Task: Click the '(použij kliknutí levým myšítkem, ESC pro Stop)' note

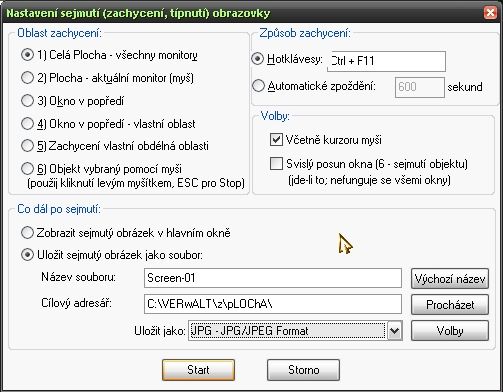Action: click(136, 183)
